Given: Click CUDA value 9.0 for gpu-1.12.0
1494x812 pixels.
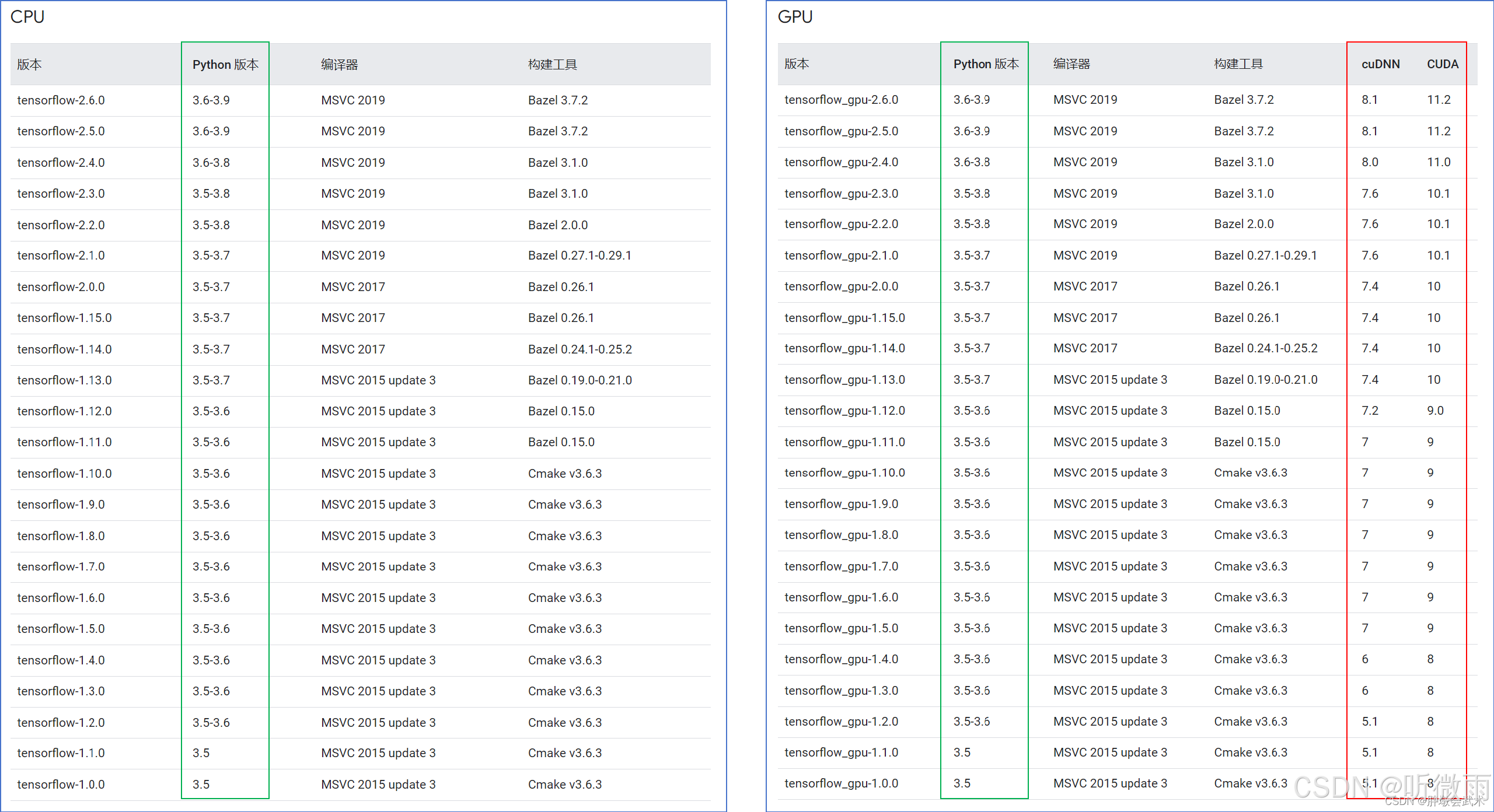Looking at the screenshot, I should click(1435, 411).
